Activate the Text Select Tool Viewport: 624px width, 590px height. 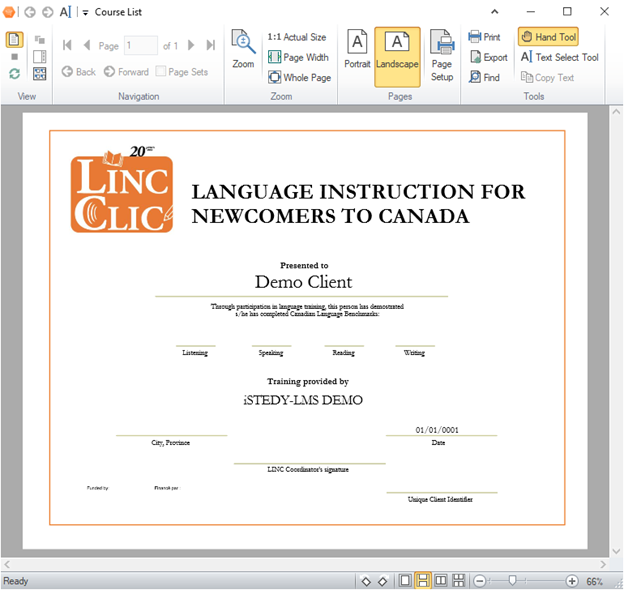click(x=560, y=57)
